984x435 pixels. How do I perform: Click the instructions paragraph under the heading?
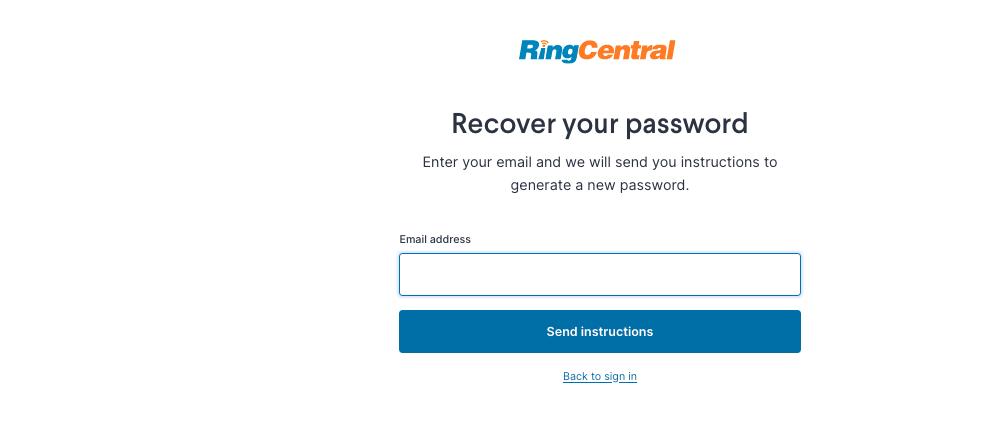click(x=600, y=174)
